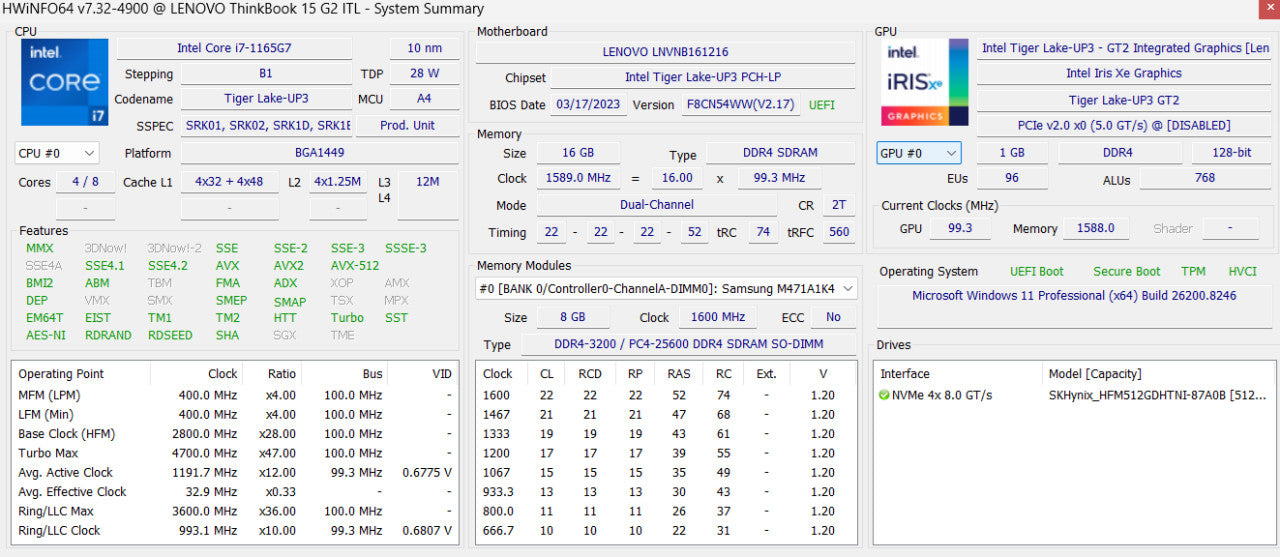The height and width of the screenshot is (557, 1280).
Task: Click the ALUs 768 value
Action: point(1205,178)
